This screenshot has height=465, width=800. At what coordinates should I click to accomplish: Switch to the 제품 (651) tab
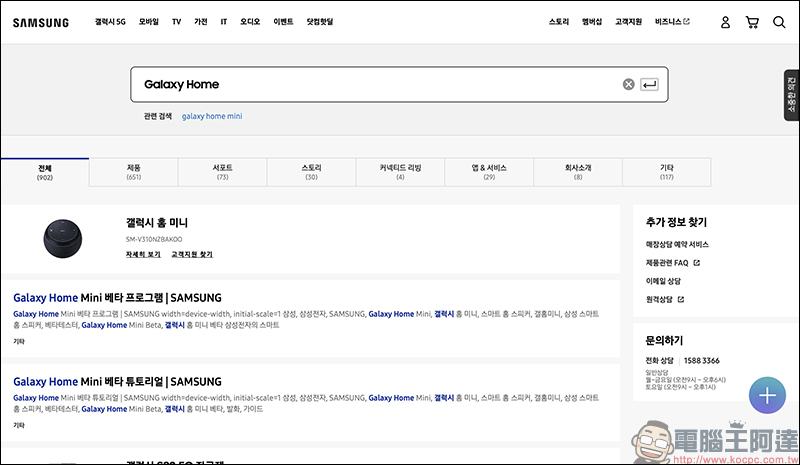[134, 173]
